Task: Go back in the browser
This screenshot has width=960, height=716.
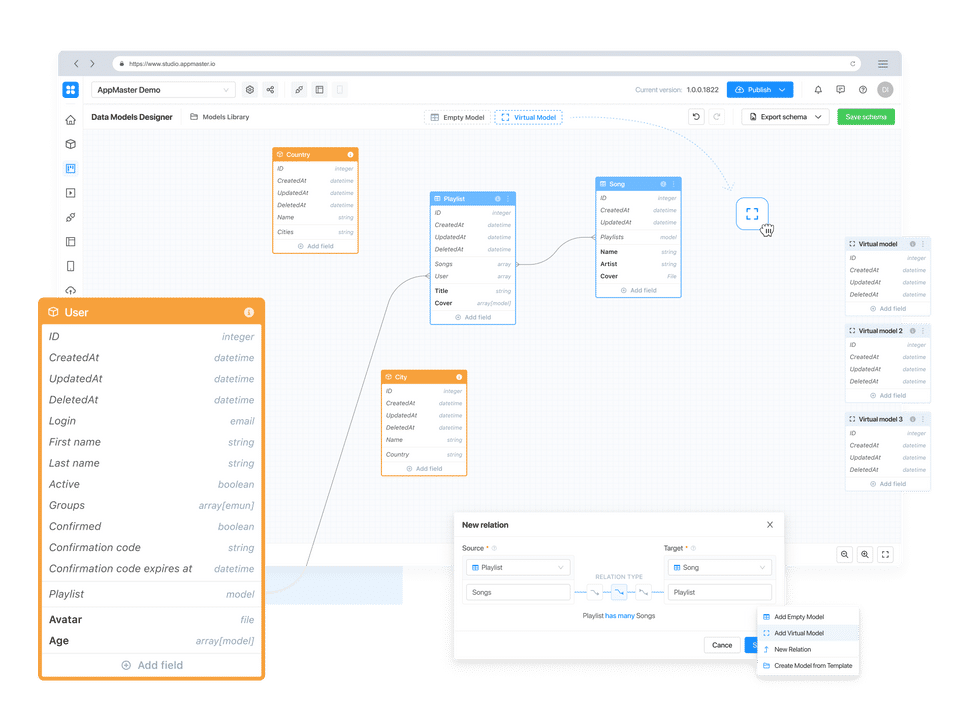Action: tap(76, 64)
